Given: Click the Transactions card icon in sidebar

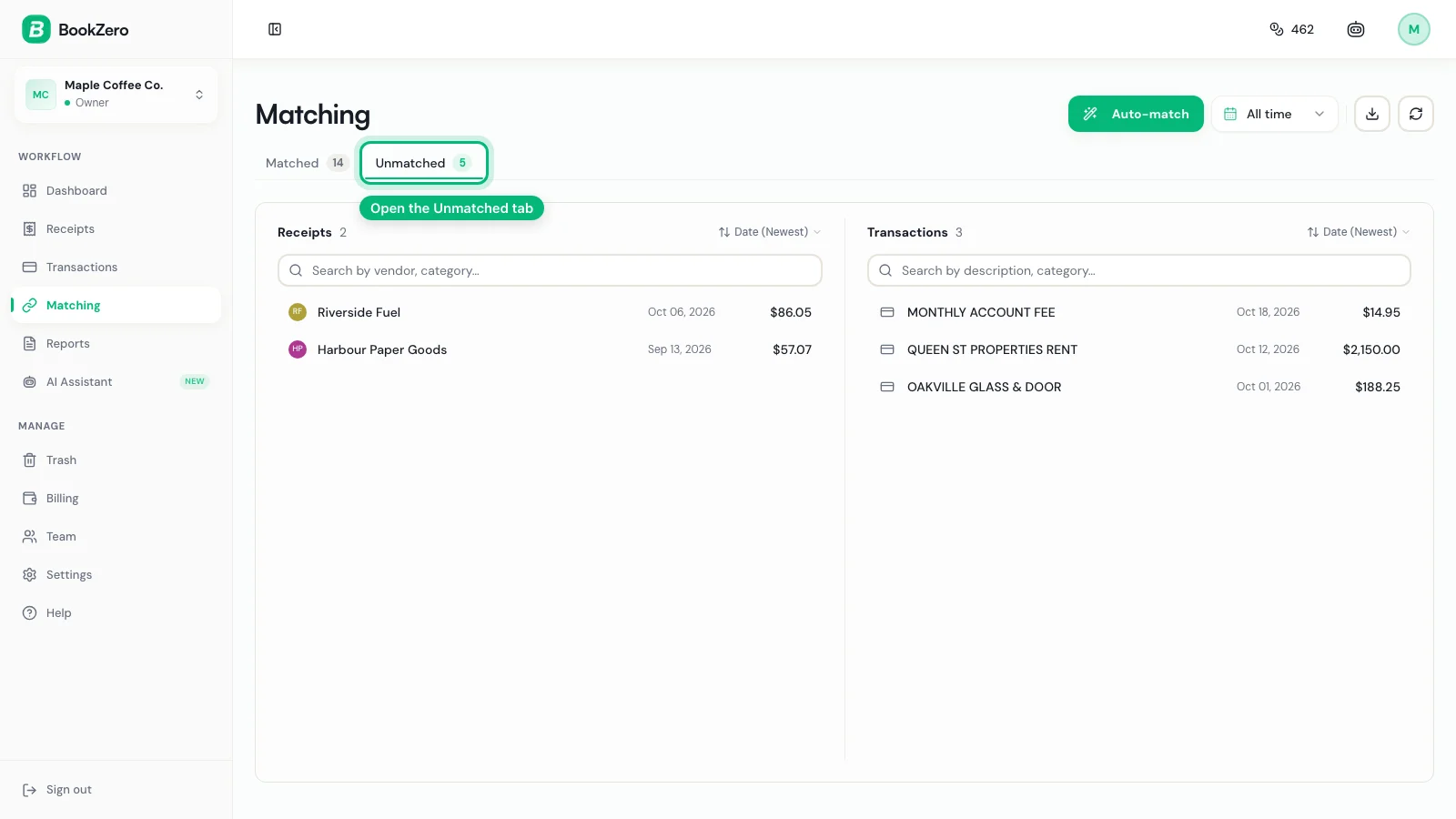Looking at the screenshot, I should pyautogui.click(x=29, y=267).
